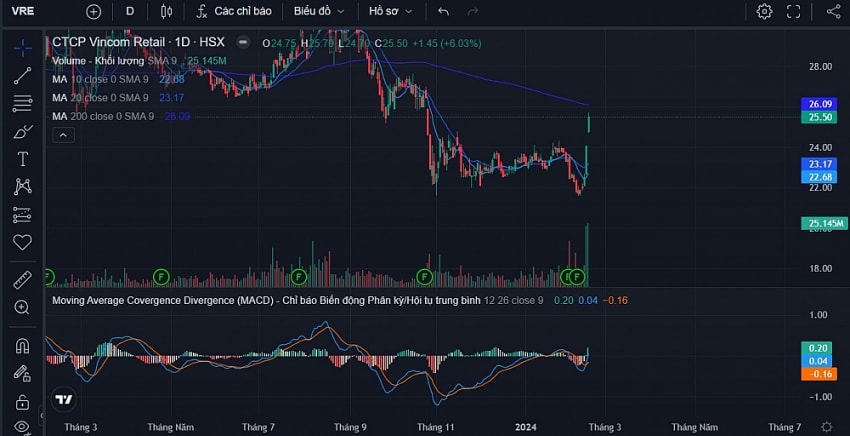Share the chart

tap(833, 11)
